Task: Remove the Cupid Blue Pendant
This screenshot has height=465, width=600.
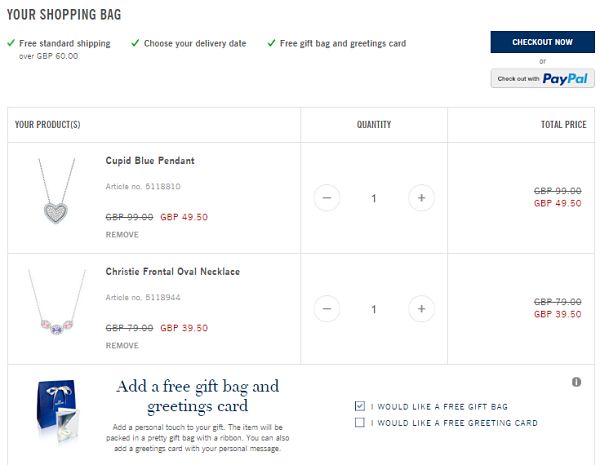Action: coord(122,235)
